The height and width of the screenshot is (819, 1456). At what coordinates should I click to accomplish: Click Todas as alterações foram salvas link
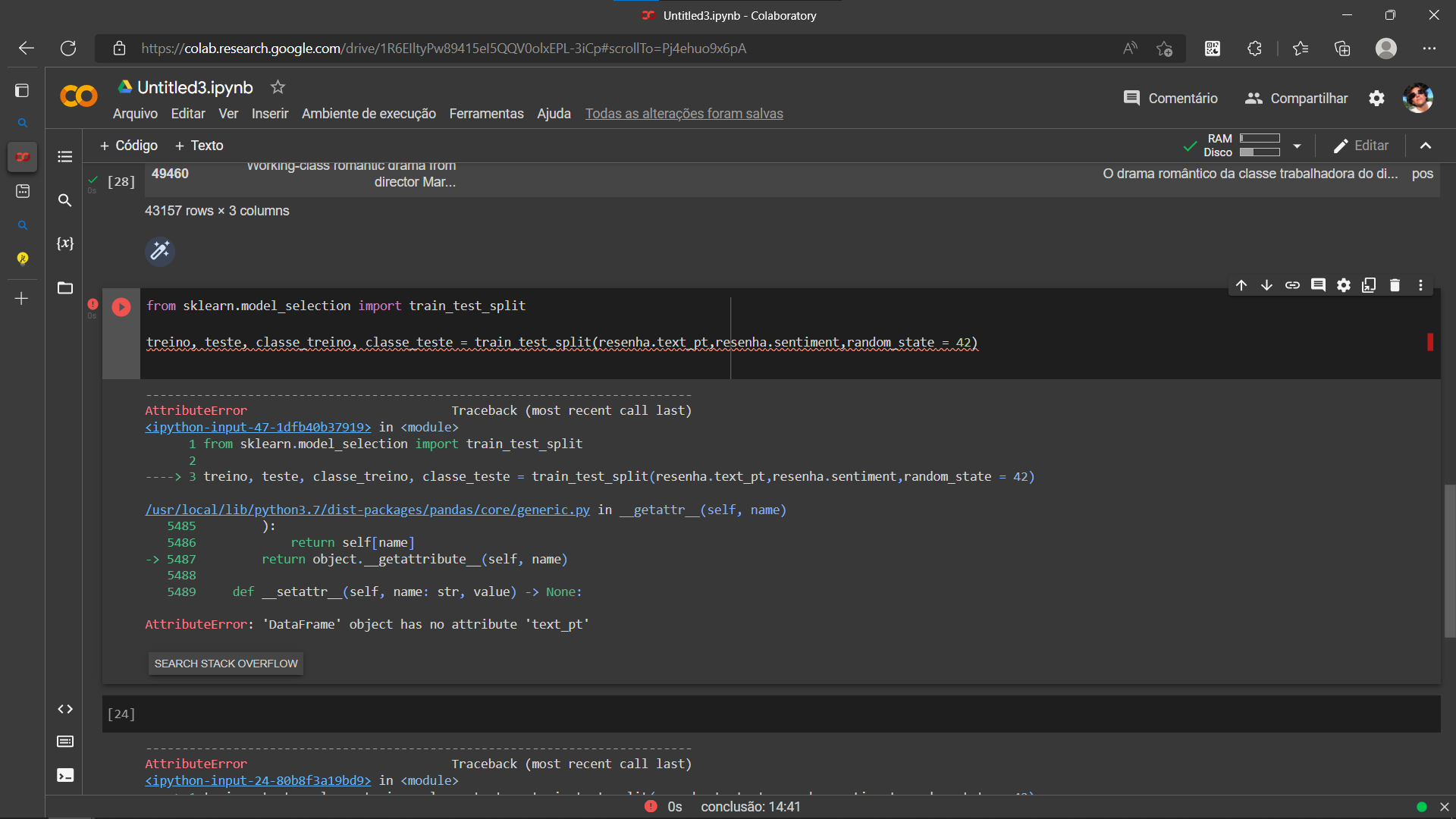coord(684,114)
